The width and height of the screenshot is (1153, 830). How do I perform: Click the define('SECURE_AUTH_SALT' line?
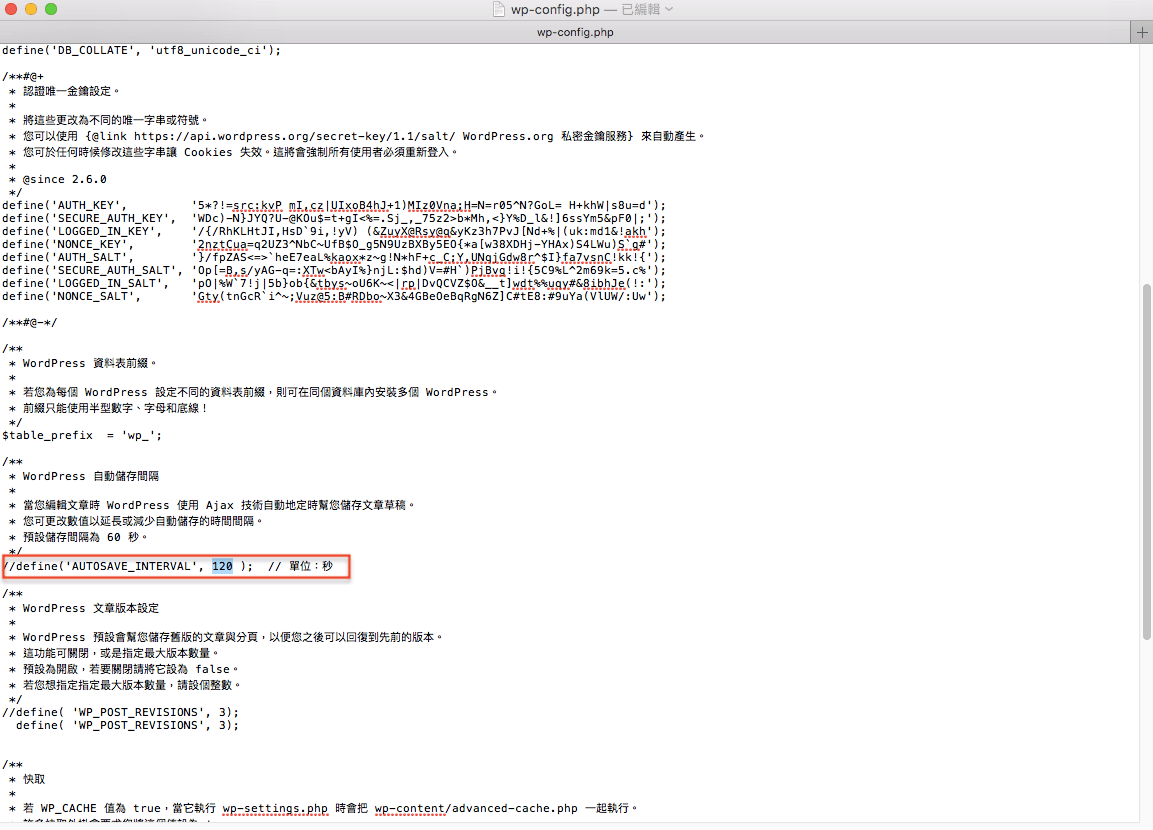pos(334,270)
